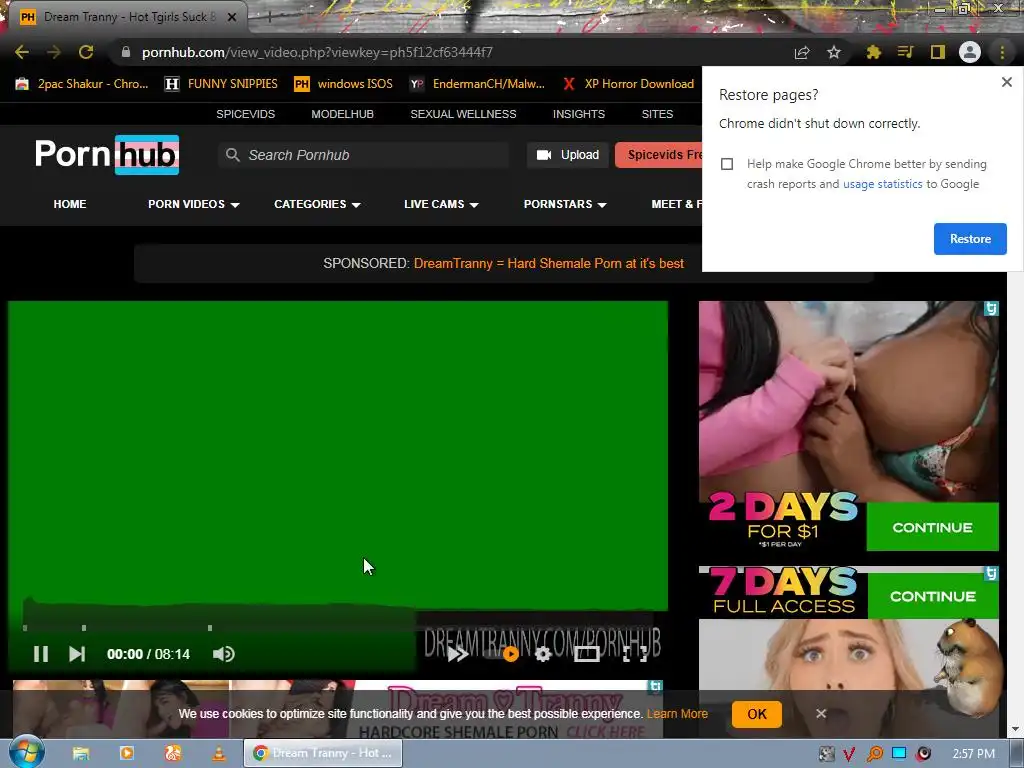Launch VLC from the taskbar cone icon
The image size is (1024, 768).
[218, 753]
